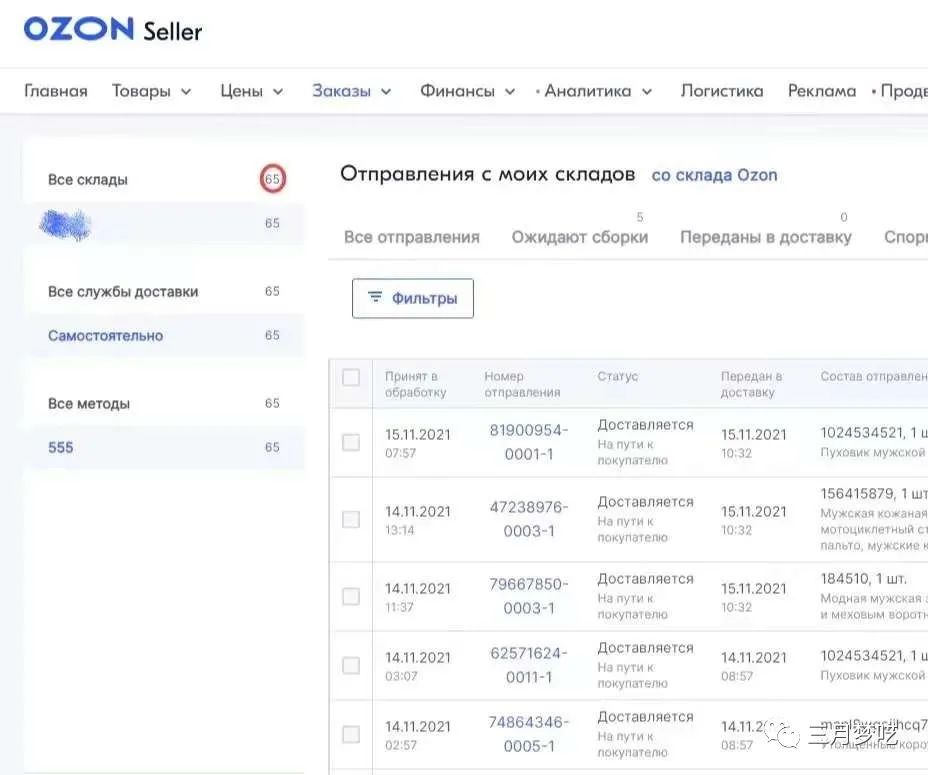Screen dimensions: 928x775
Task: Expand the Товары dropdown menu
Action: (x=151, y=91)
